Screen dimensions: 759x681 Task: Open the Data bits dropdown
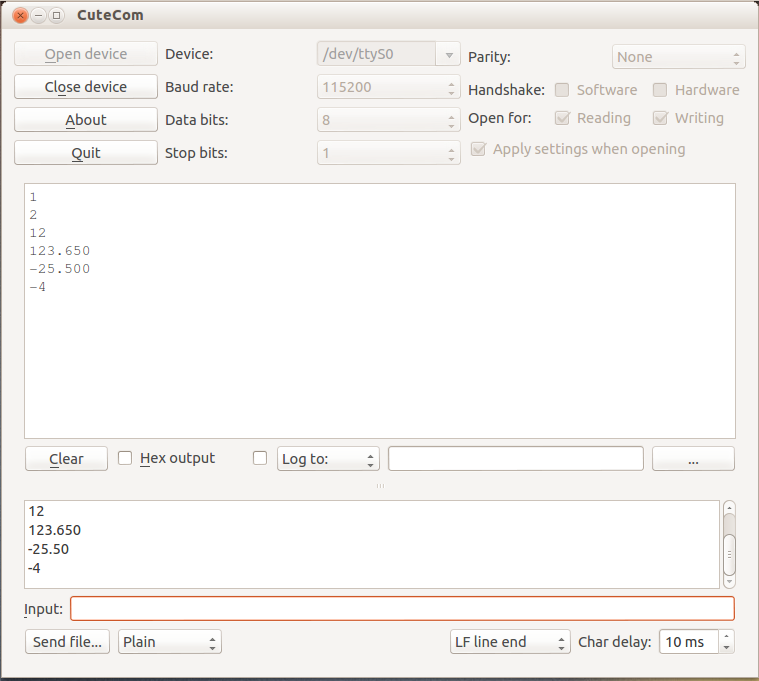coord(389,120)
